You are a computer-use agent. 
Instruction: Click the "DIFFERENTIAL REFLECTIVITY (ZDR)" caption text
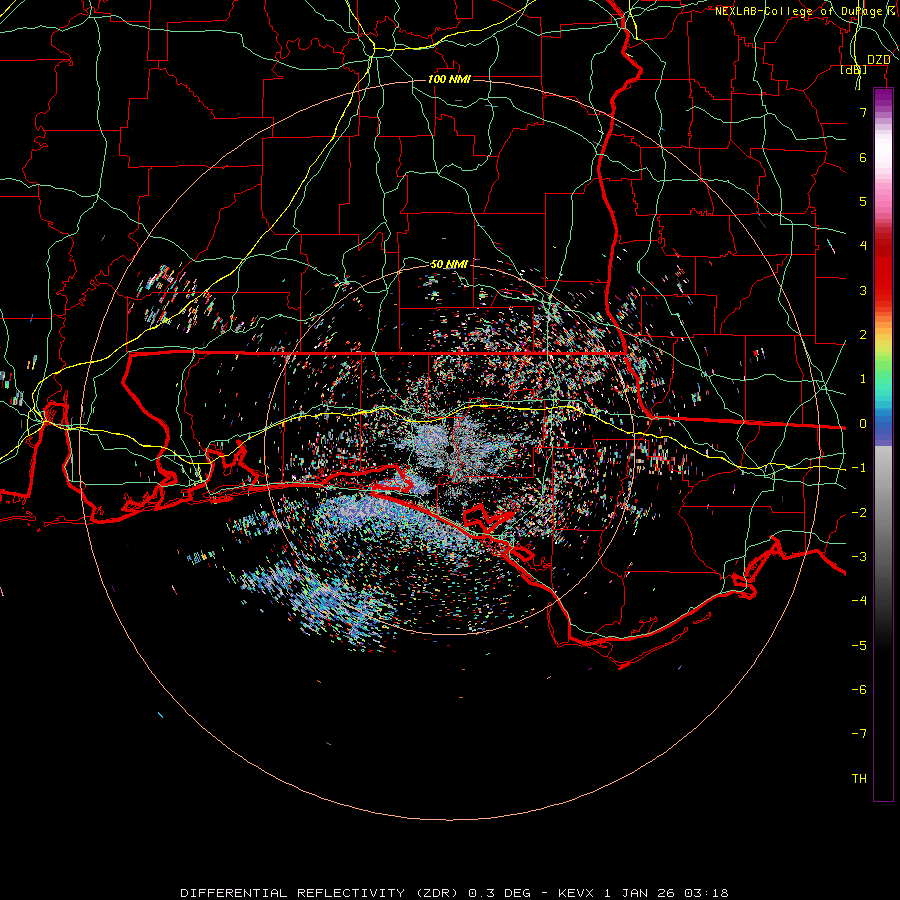click(321, 893)
